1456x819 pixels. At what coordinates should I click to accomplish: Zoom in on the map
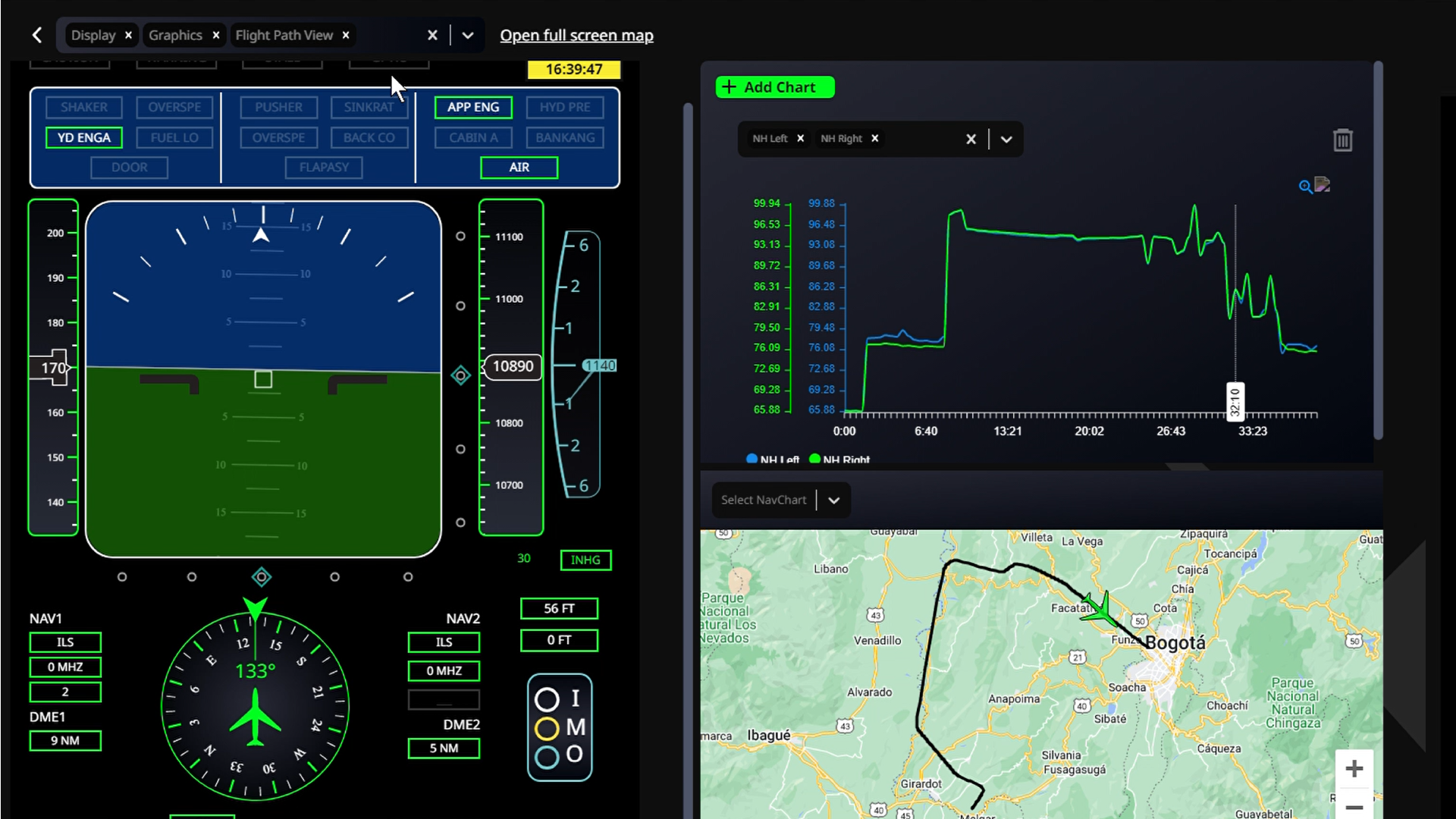click(x=1354, y=769)
